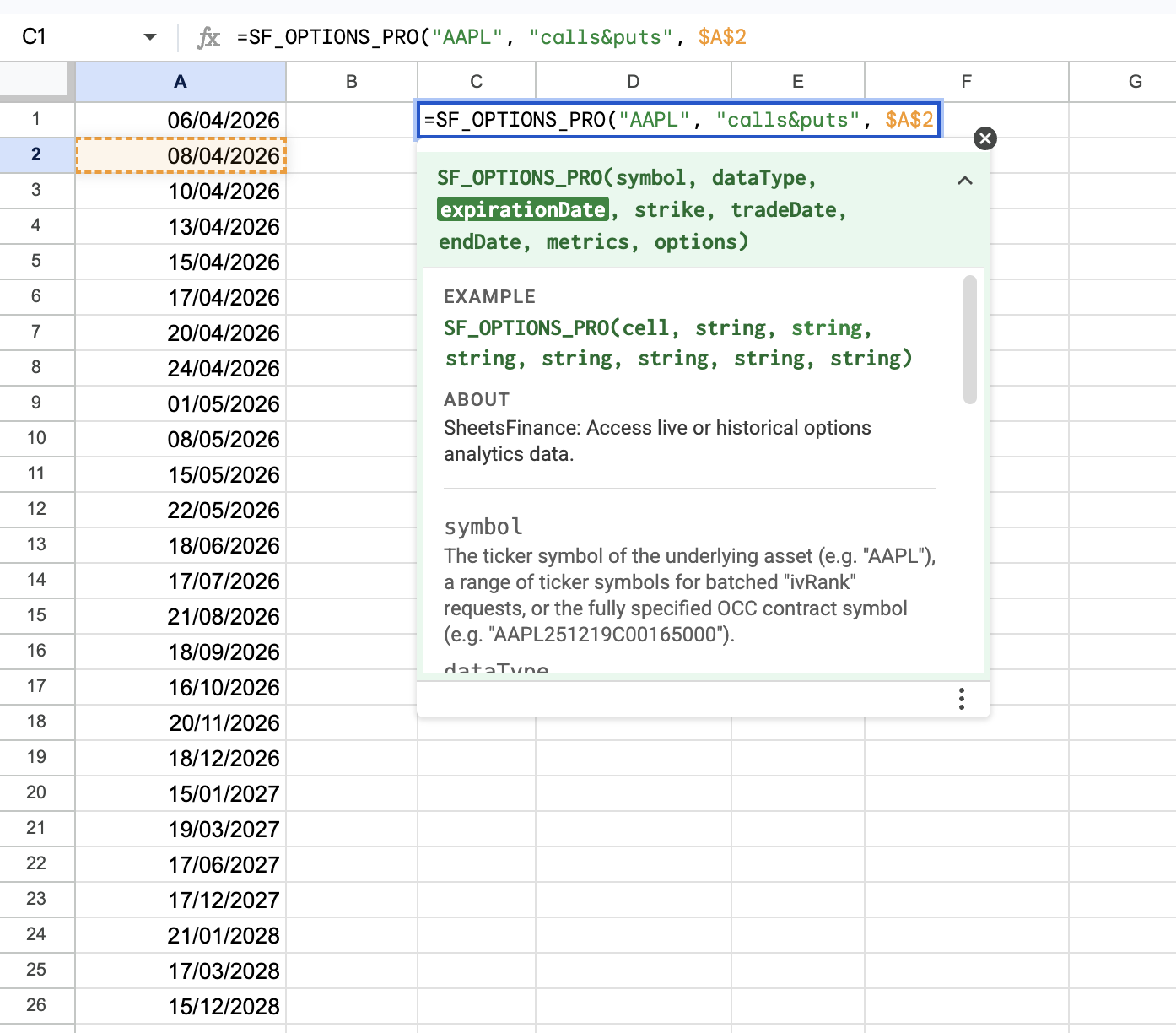
Task: Click cell containing 21/08/2026
Action: (x=181, y=616)
